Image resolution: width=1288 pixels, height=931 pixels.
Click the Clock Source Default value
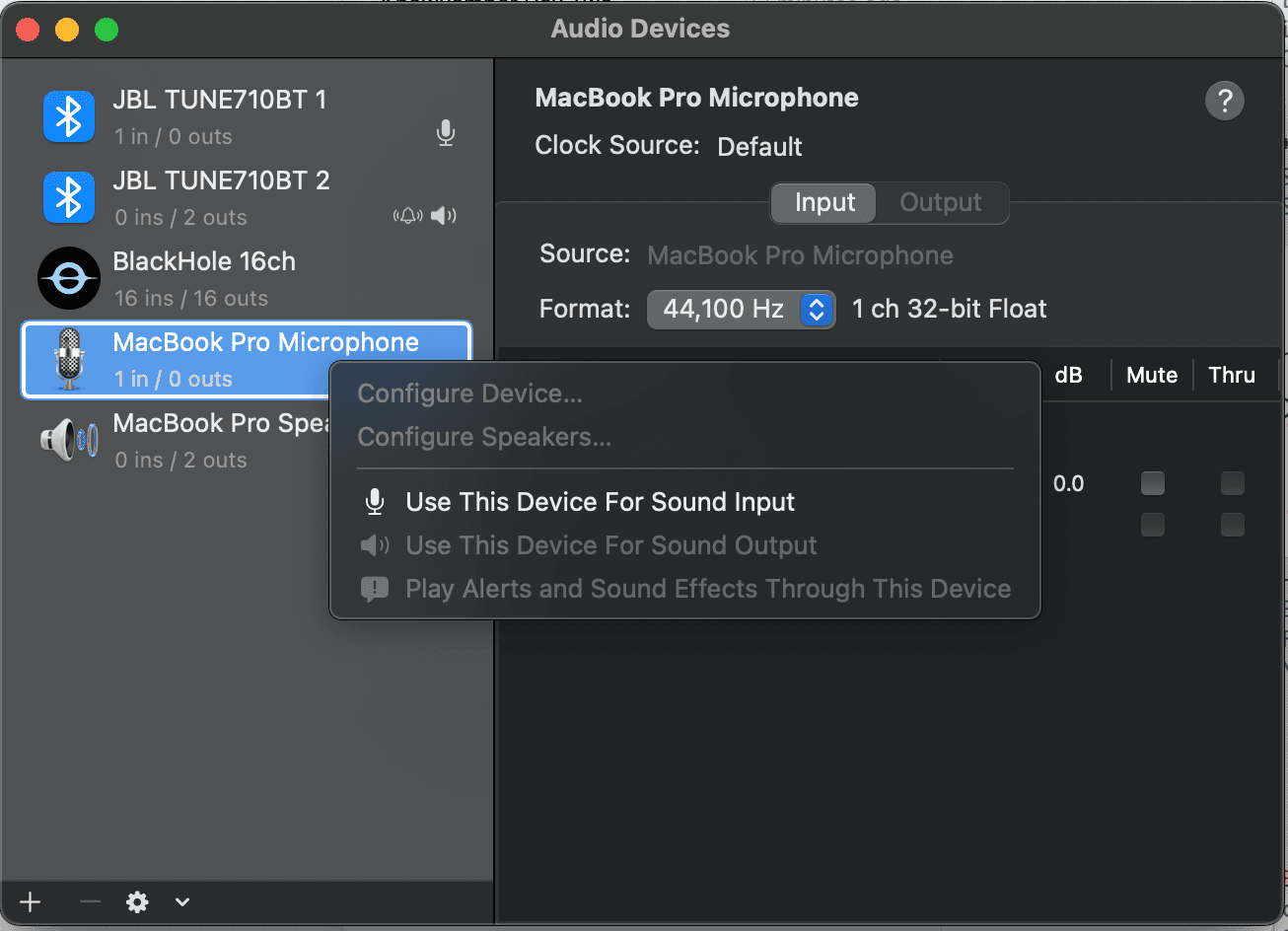759,147
